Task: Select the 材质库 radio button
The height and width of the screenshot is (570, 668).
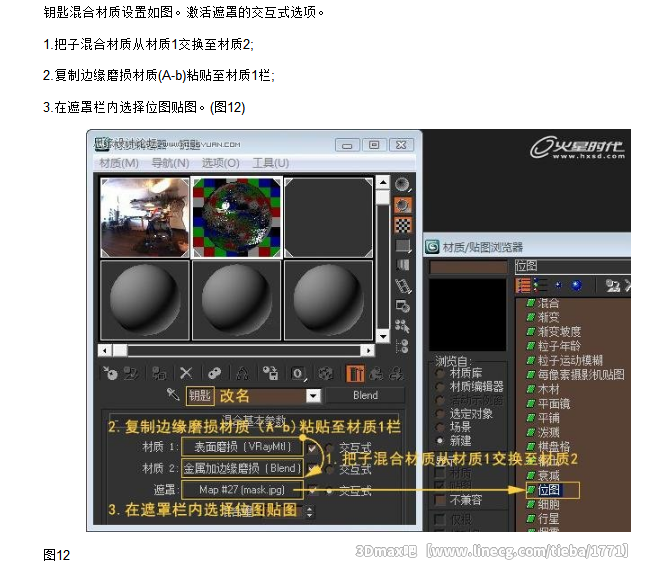Action: pos(440,372)
